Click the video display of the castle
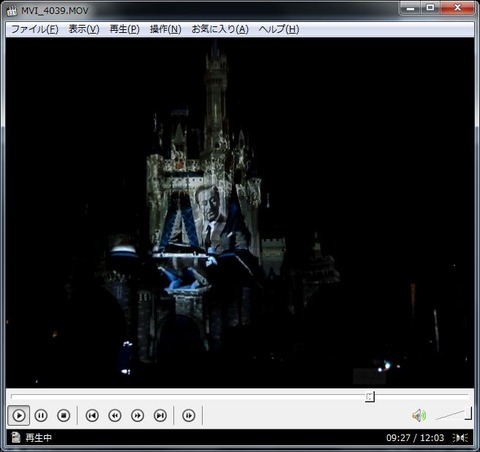 (x=240, y=213)
